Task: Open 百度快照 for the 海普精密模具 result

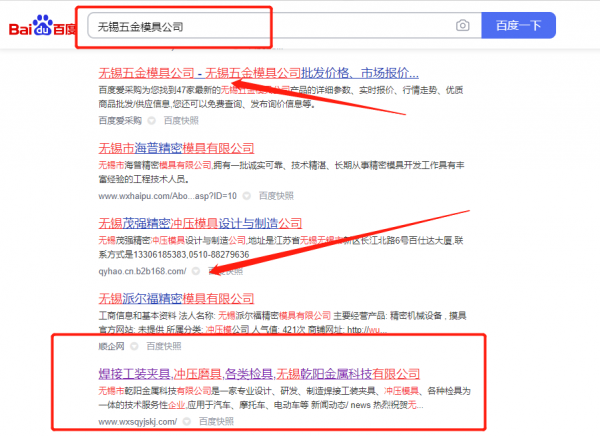Action: 276,194
